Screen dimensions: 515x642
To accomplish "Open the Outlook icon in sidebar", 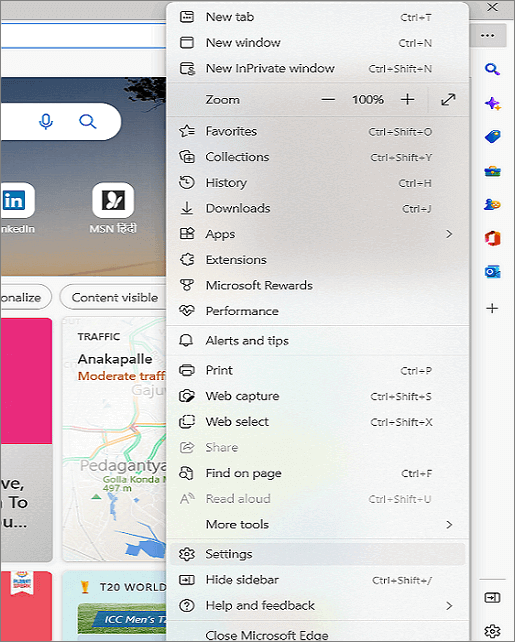I will pos(492,272).
